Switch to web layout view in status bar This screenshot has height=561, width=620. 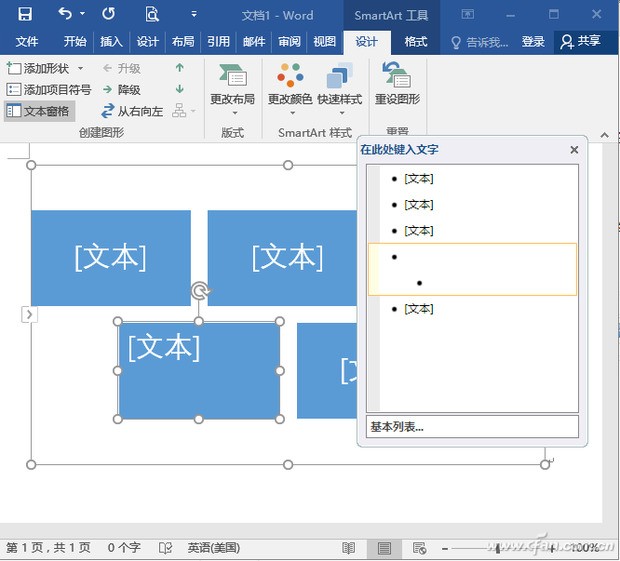[419, 548]
